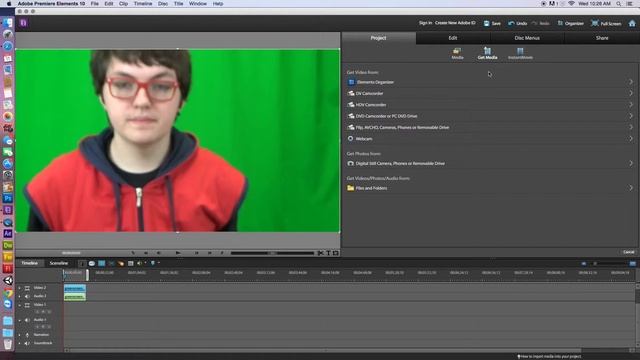
Task: Expand the Narration track
Action: 19,335
